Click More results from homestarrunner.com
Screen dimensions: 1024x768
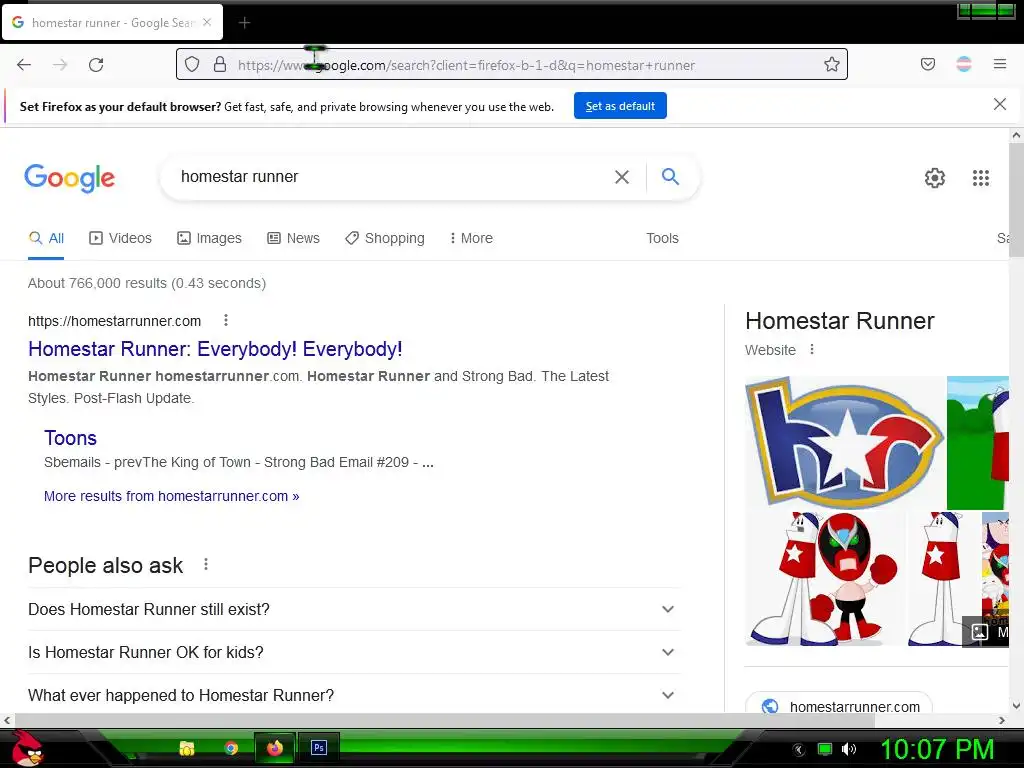point(171,496)
